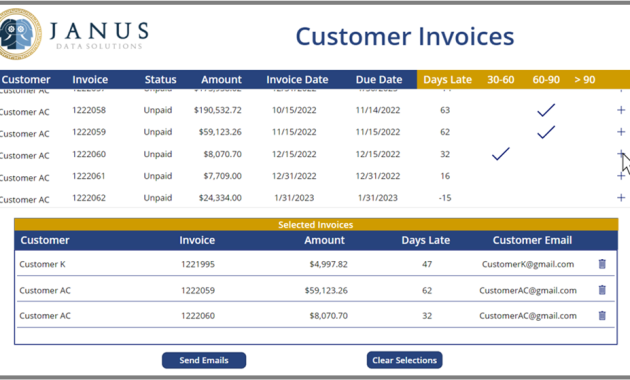Click invoice 1221995 in the Selected Invoices list
This screenshot has width=630, height=380.
click(x=198, y=264)
